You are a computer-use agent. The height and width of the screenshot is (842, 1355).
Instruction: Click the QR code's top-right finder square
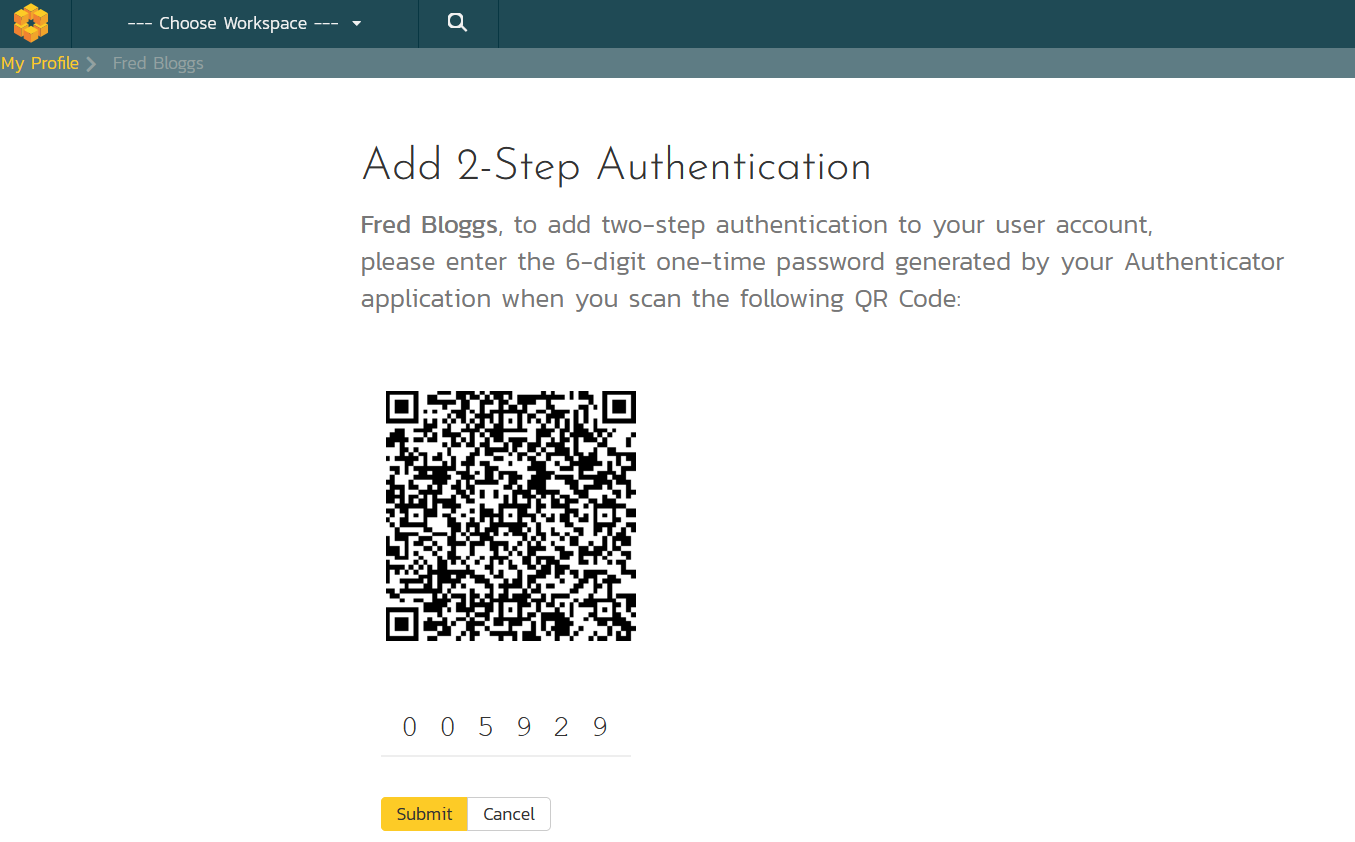tap(619, 407)
